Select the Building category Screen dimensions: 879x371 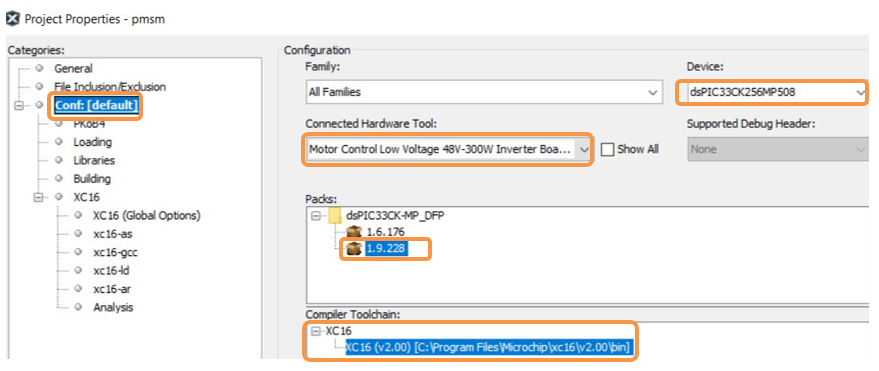[92, 179]
